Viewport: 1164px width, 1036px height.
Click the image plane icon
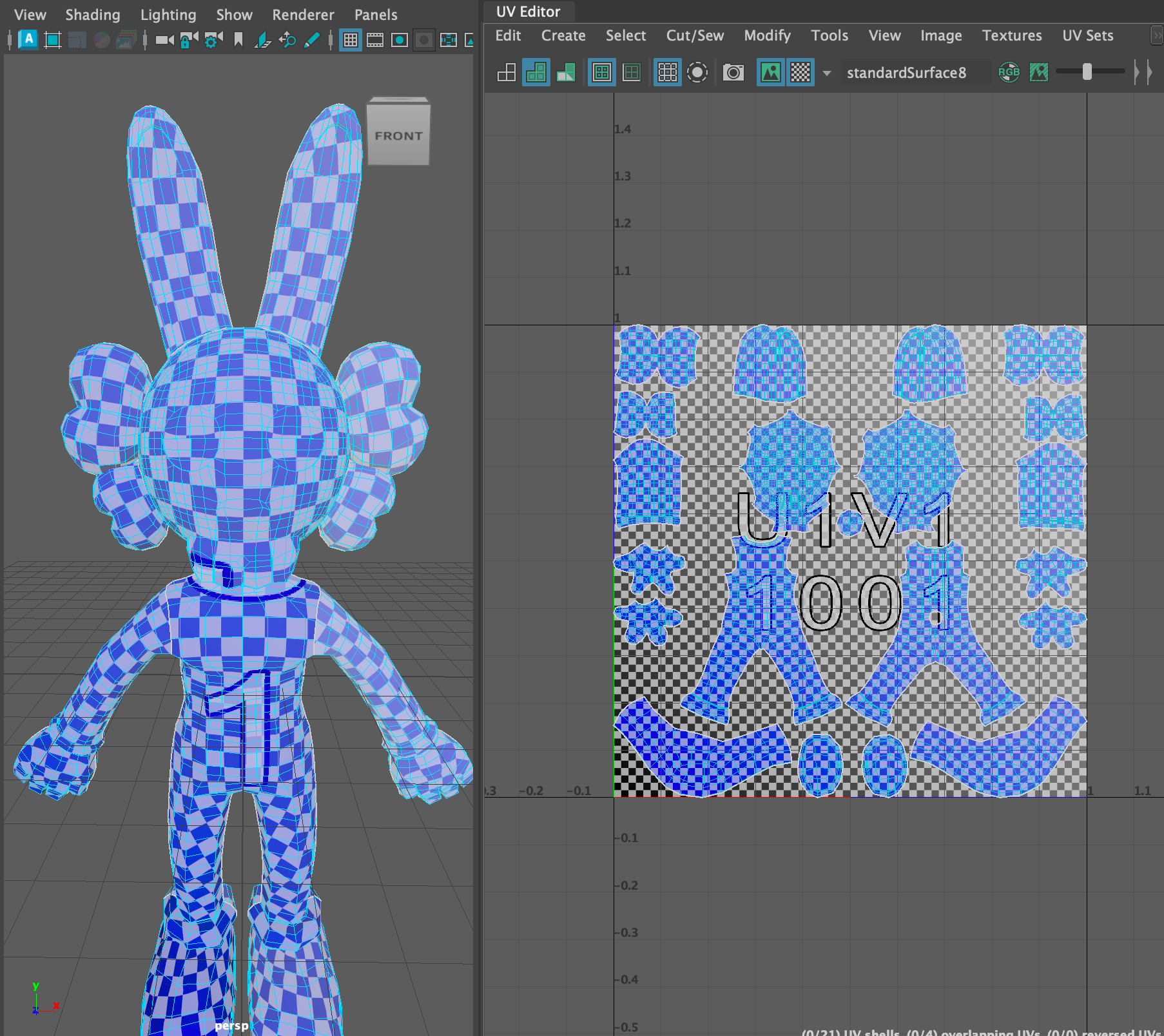pos(262,40)
